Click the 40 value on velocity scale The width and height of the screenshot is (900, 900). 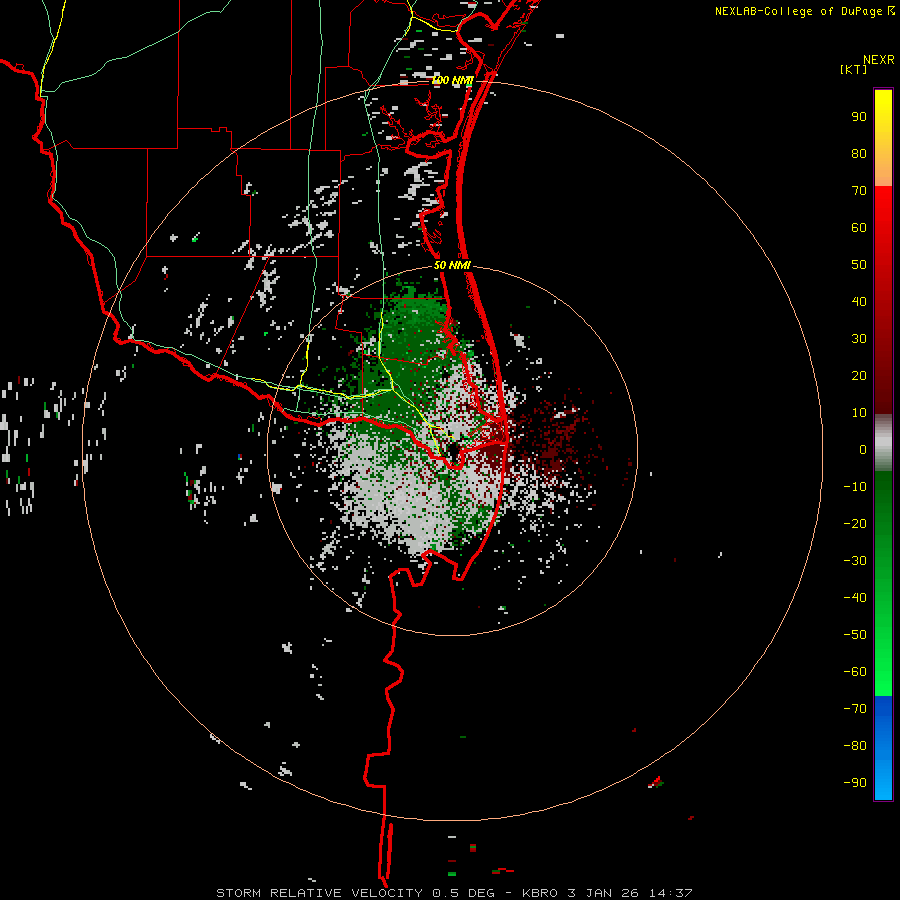point(859,302)
